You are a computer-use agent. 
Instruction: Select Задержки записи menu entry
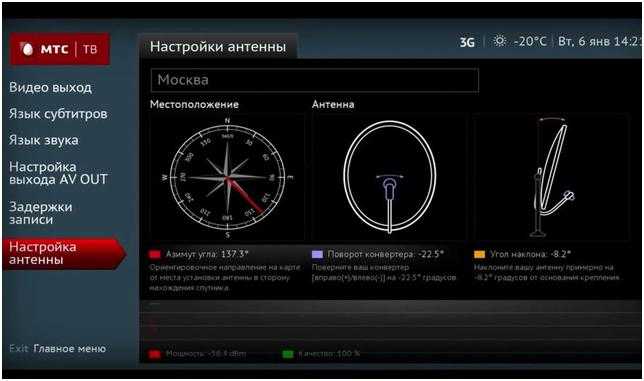click(41, 213)
